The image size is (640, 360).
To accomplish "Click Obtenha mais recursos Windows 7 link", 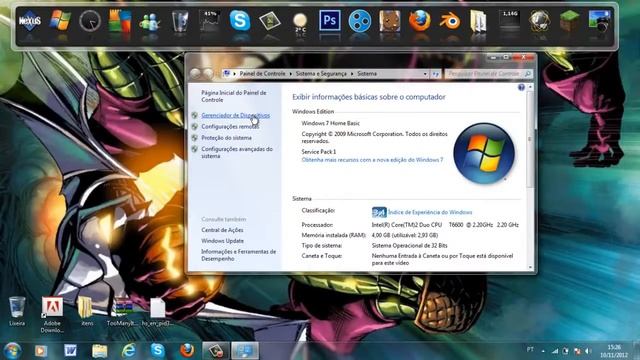I will pos(372,160).
